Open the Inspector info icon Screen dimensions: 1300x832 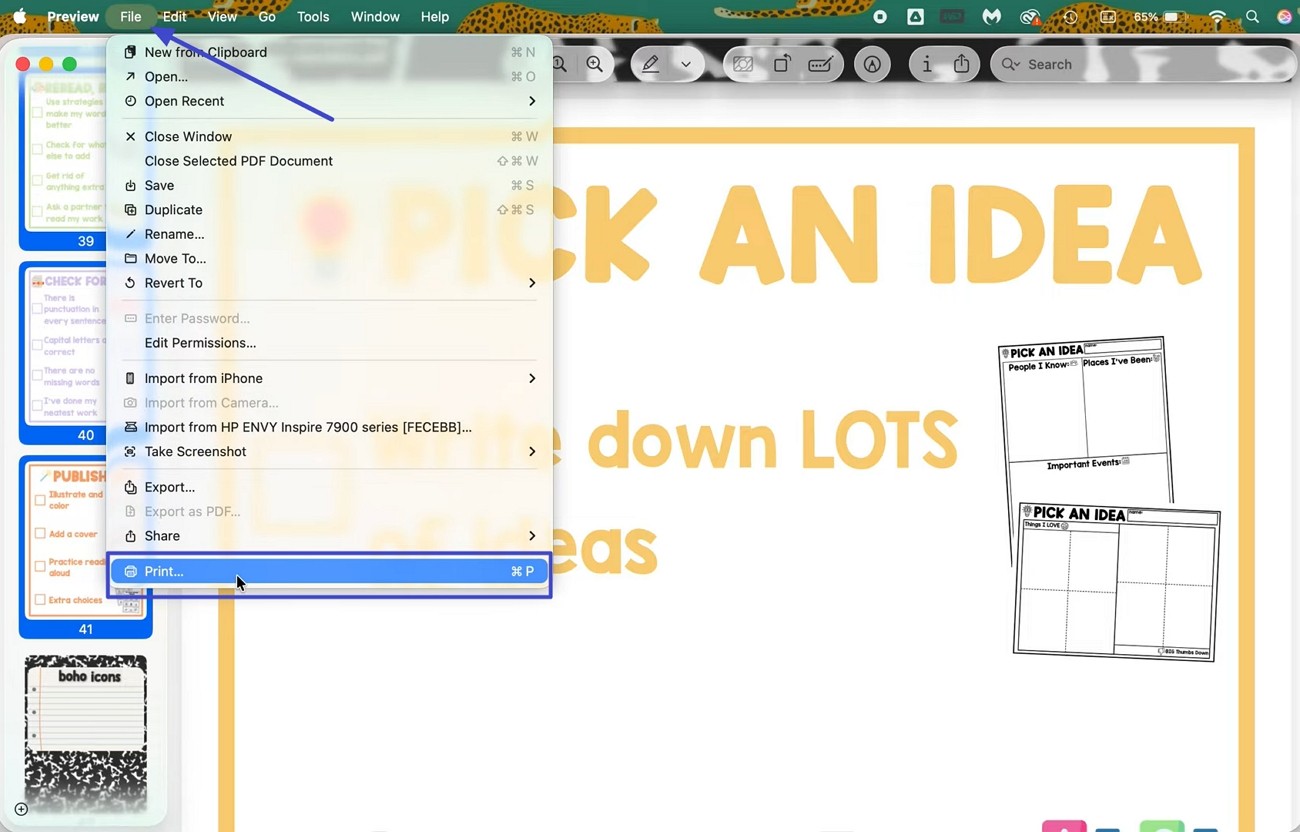[927, 64]
